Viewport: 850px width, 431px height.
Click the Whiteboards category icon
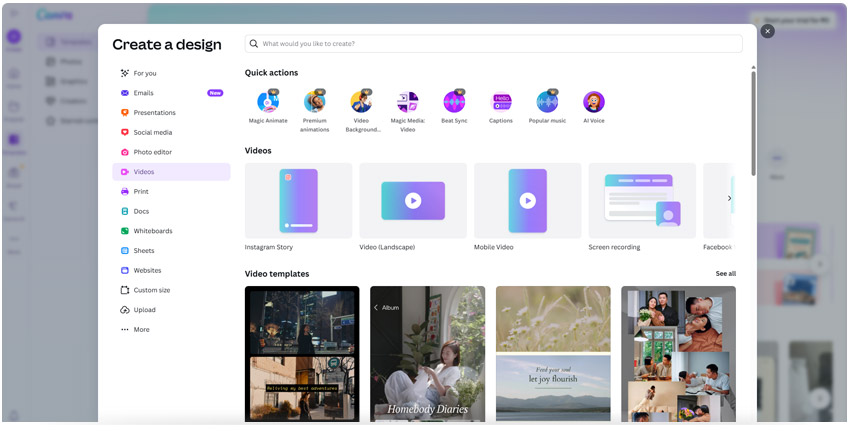(125, 231)
